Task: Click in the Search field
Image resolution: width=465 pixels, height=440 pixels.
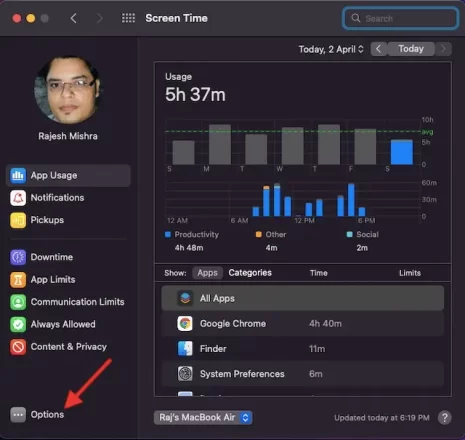Action: (x=400, y=18)
